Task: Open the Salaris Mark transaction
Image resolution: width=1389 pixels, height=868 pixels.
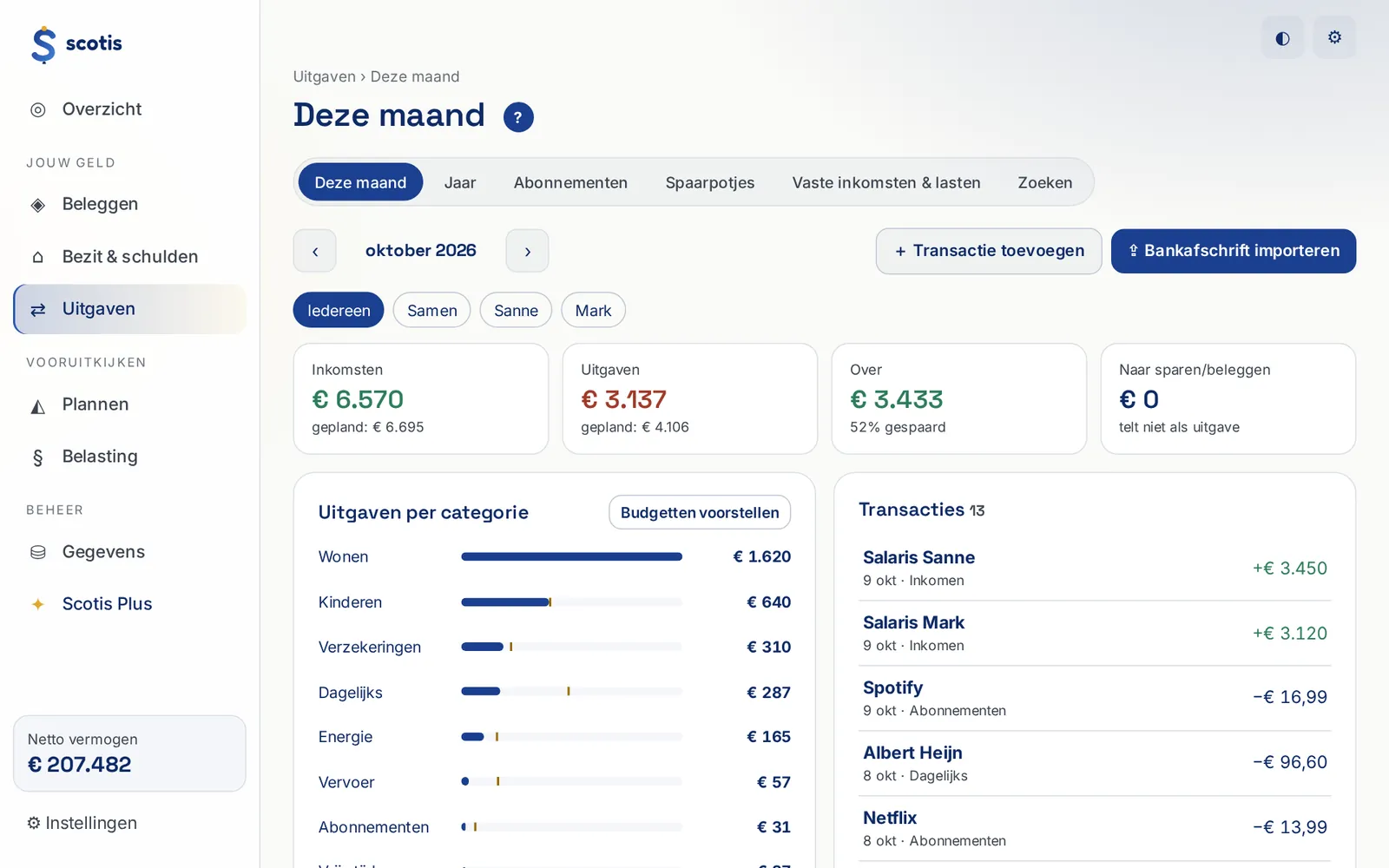Action: [x=1095, y=634]
